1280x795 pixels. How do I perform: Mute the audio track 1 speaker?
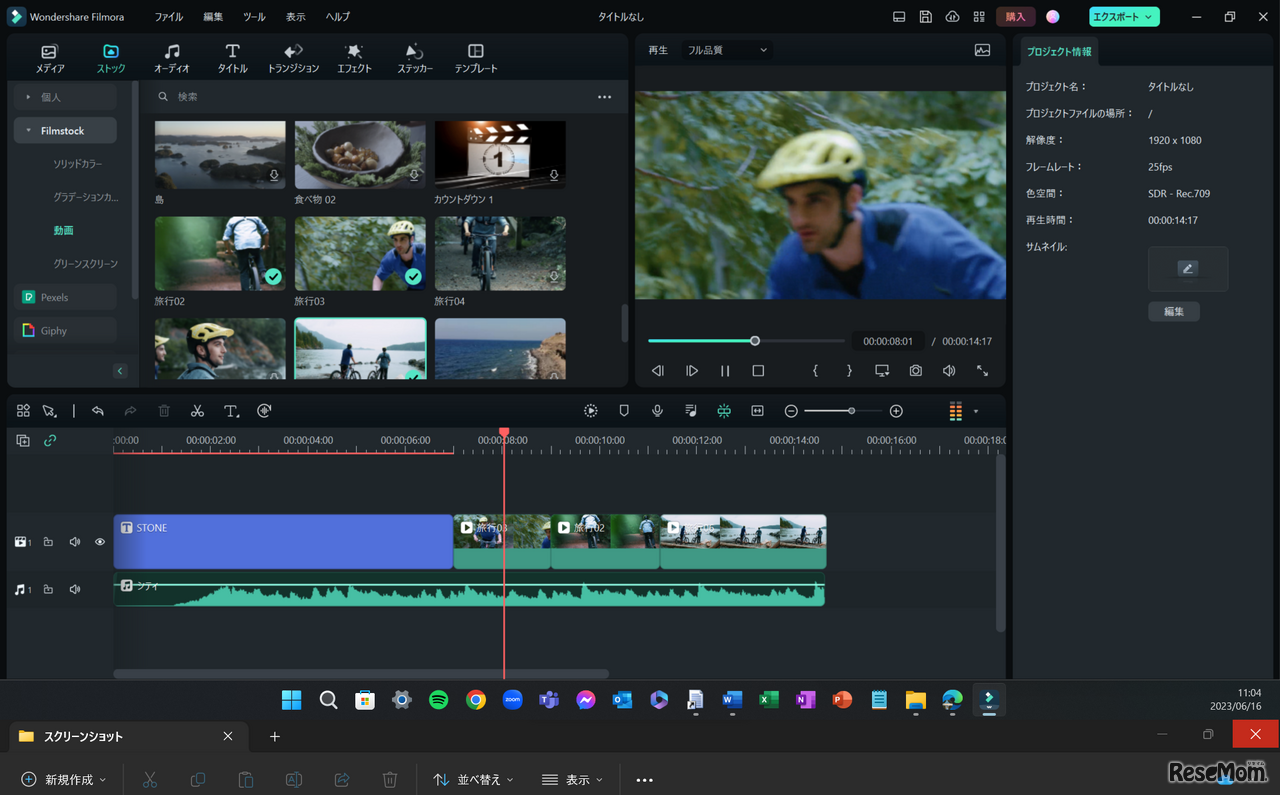coord(75,590)
